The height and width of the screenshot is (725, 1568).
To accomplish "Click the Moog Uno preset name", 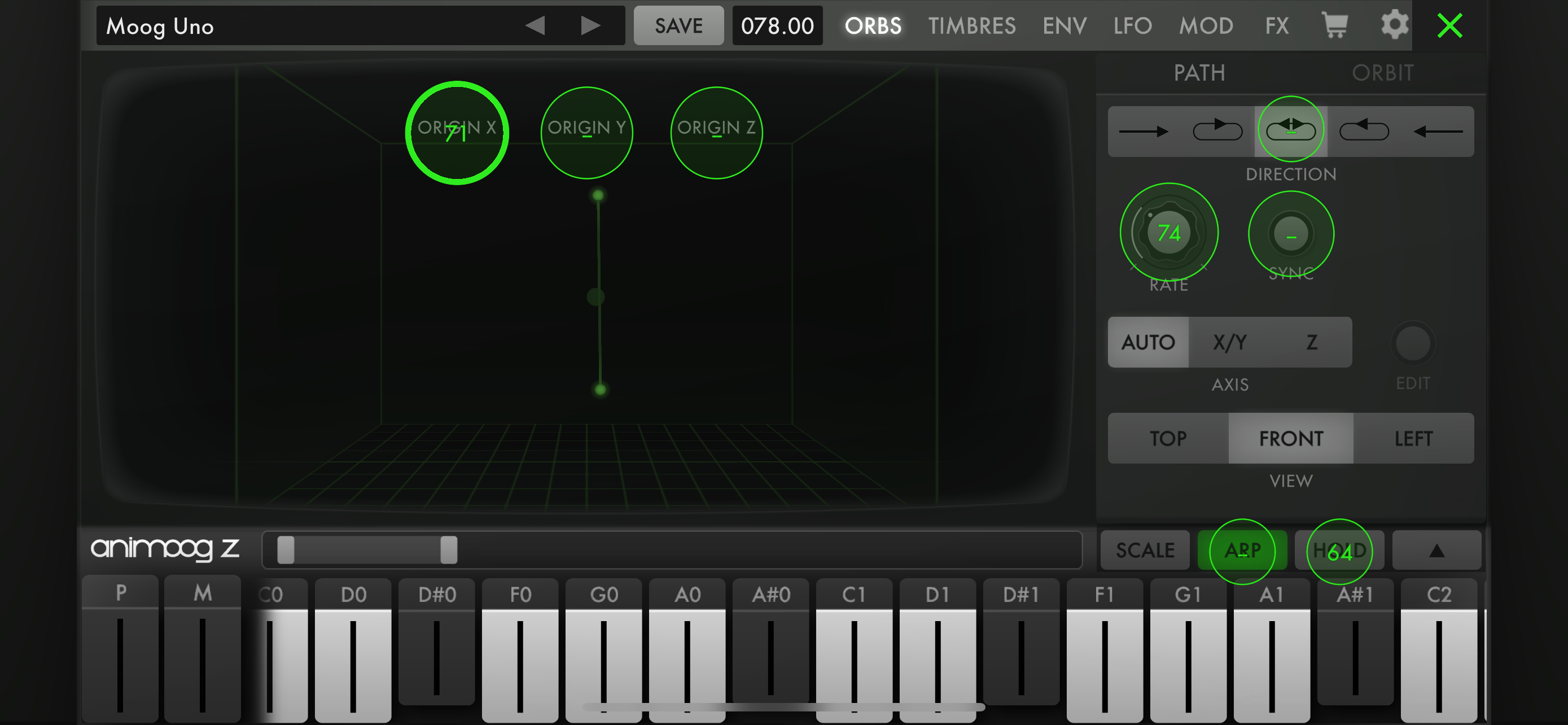I will (x=160, y=26).
